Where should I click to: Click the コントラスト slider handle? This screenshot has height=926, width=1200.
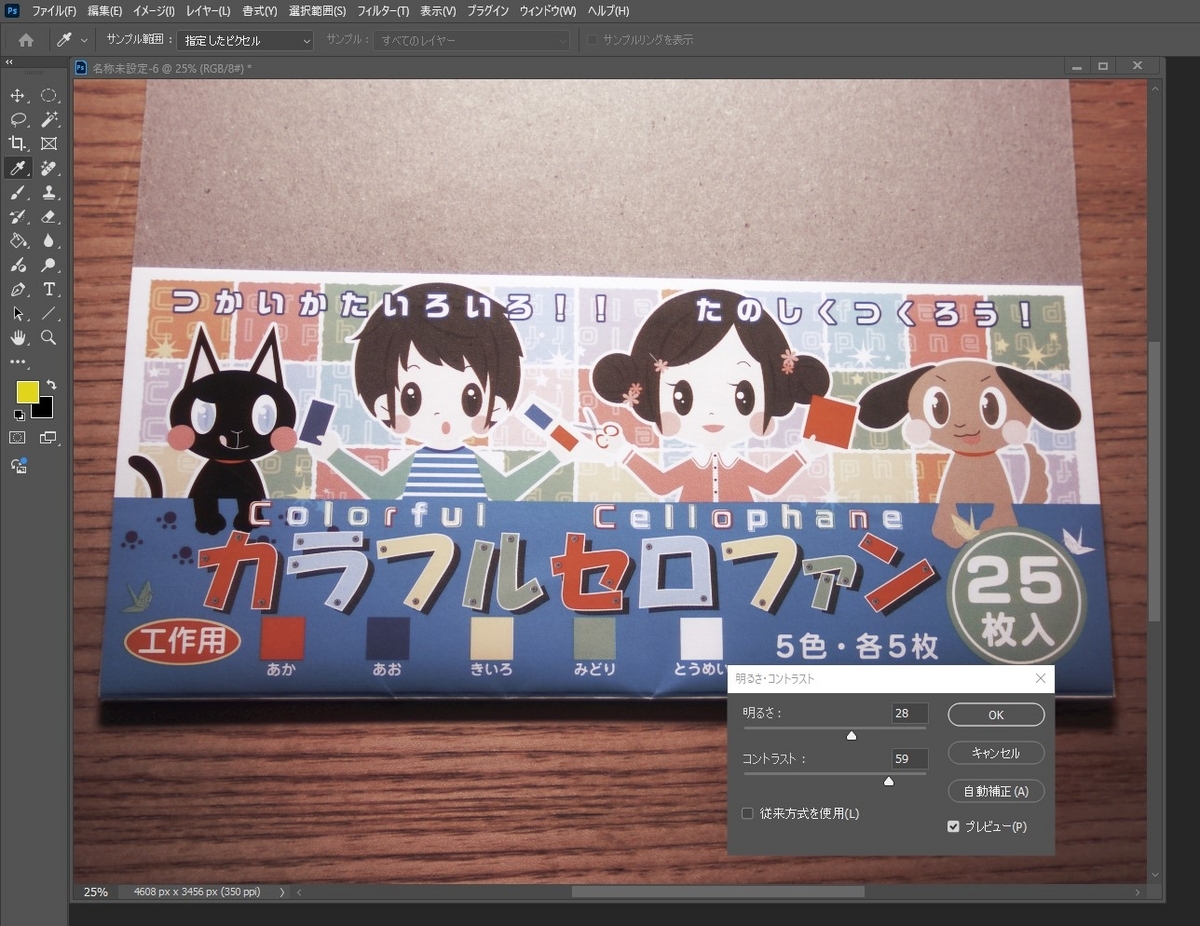pos(888,781)
